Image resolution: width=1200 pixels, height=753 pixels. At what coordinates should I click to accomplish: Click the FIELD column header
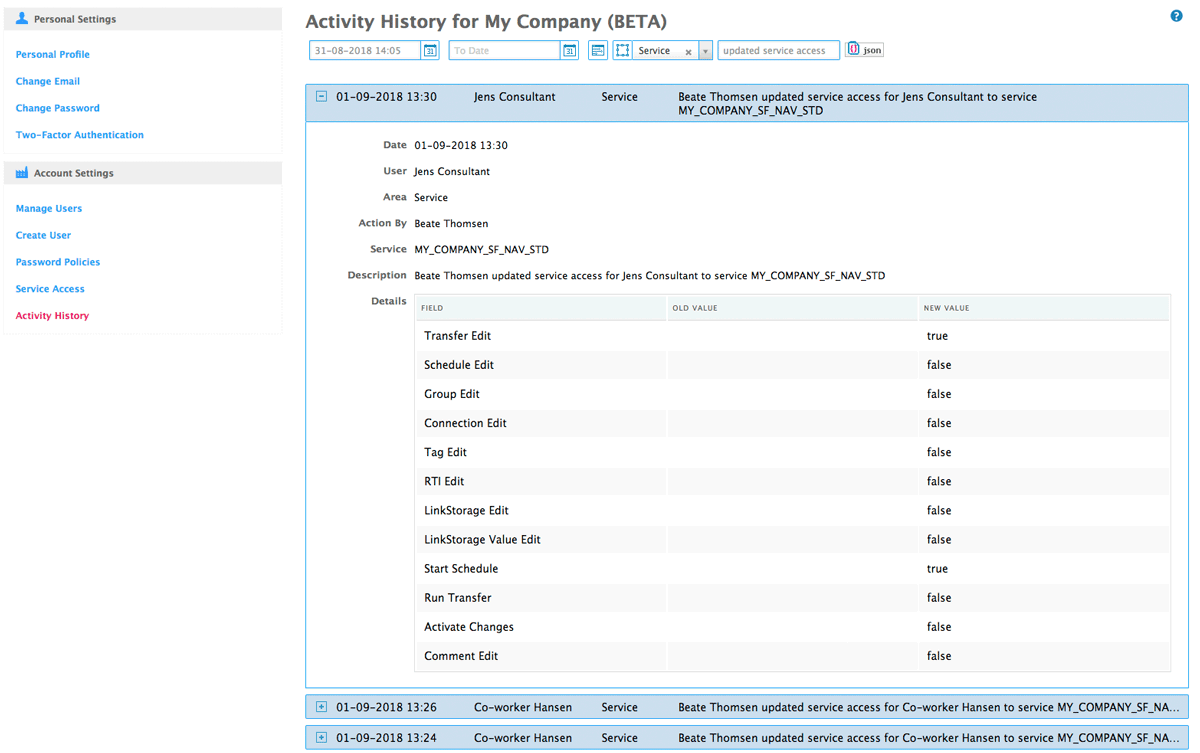click(541, 308)
